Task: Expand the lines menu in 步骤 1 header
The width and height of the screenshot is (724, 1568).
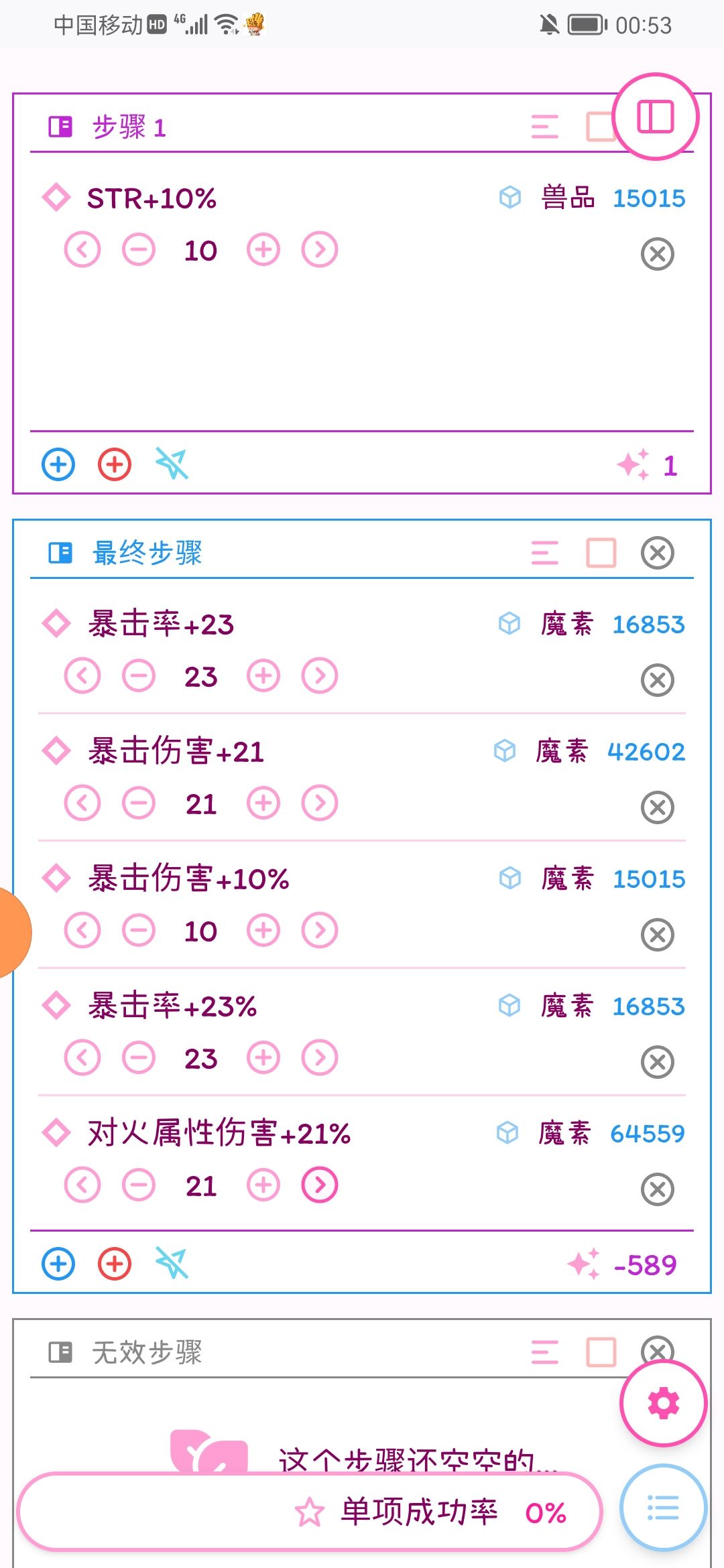Action: pyautogui.click(x=544, y=126)
